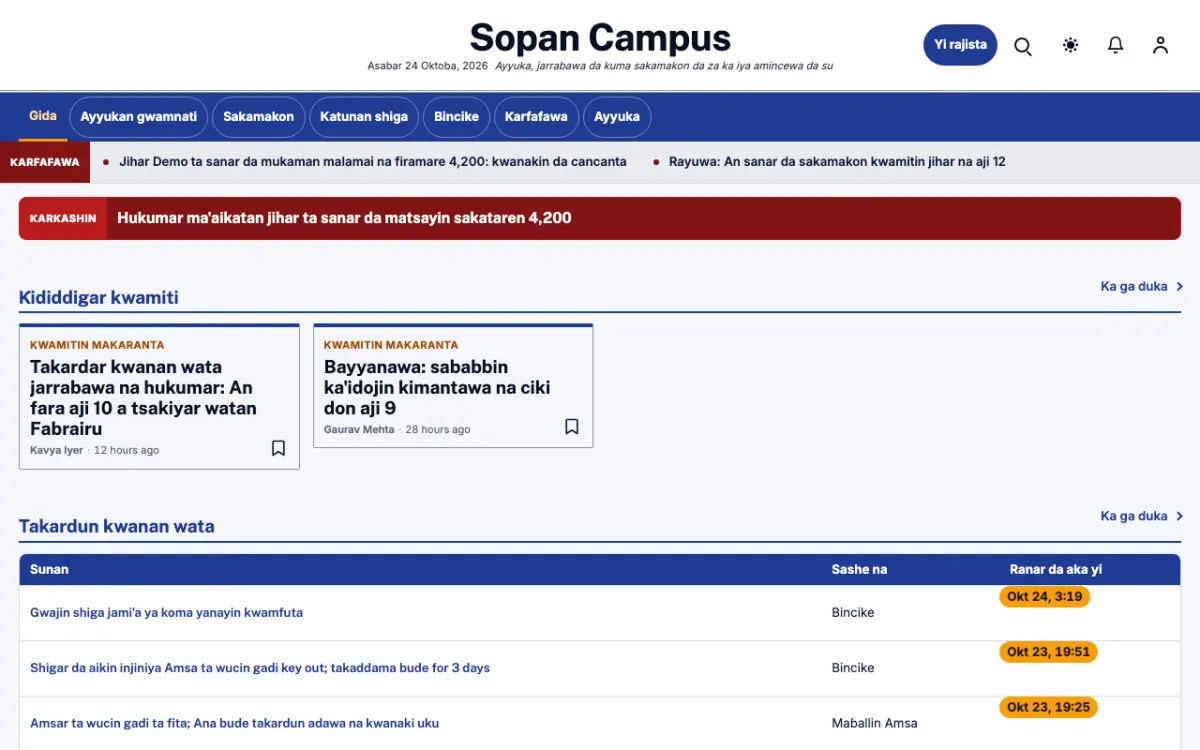Open the breaking headline 'Hukumar ma'aikatan jihar'
Viewport: 1200px width, 750px height.
[x=344, y=218]
